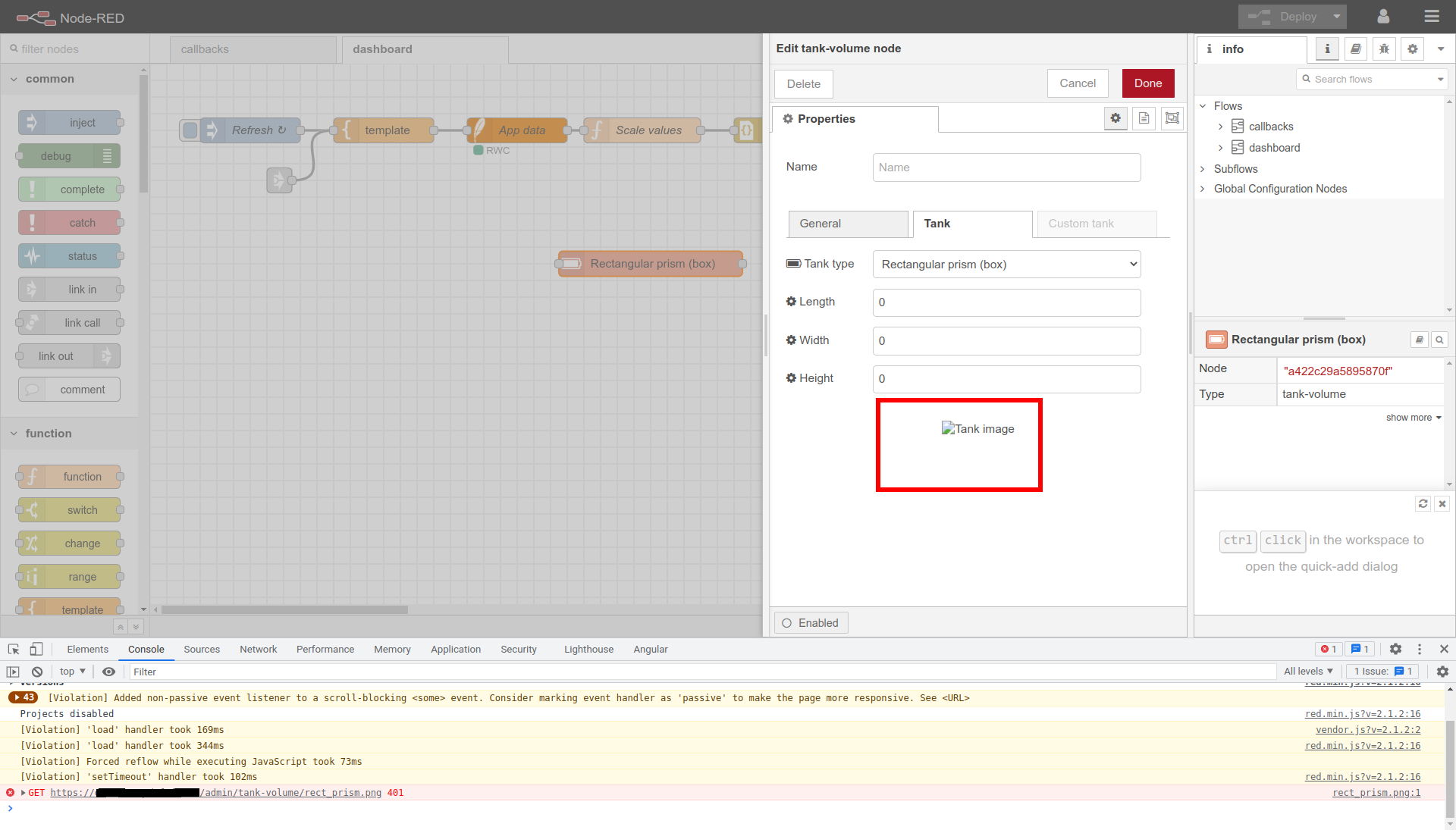This screenshot has height=830, width=1456.
Task: Open the debug messages sidebar tab
Action: 1384,49
